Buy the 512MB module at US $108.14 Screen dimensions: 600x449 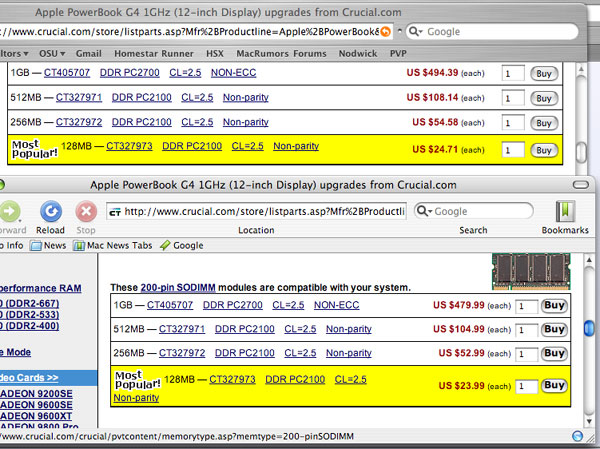pyautogui.click(x=544, y=98)
